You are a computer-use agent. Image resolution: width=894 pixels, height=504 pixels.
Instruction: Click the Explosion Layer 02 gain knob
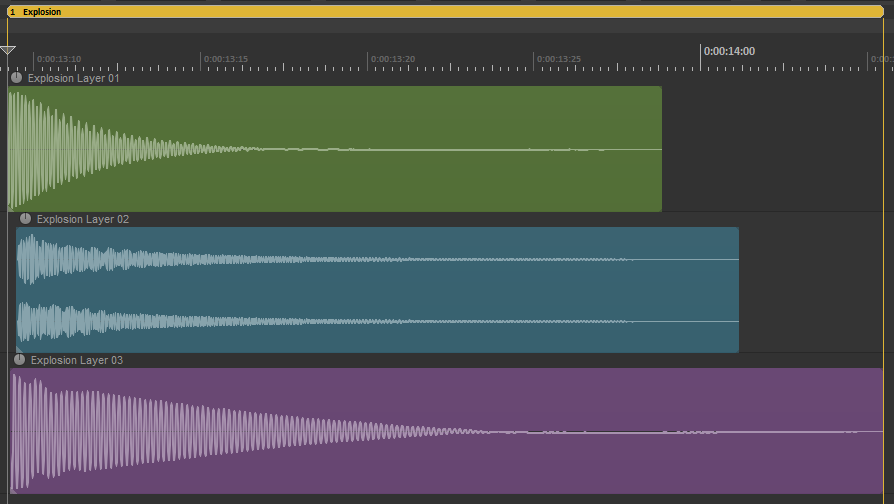(x=25, y=219)
